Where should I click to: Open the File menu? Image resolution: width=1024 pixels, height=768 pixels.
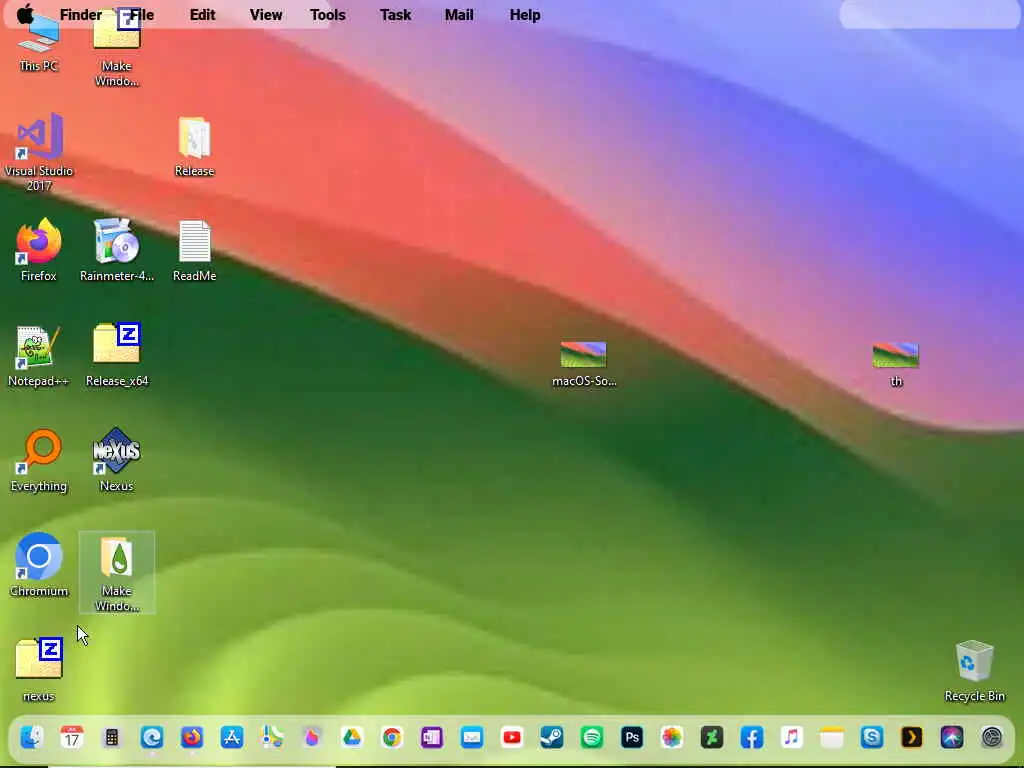(x=141, y=14)
